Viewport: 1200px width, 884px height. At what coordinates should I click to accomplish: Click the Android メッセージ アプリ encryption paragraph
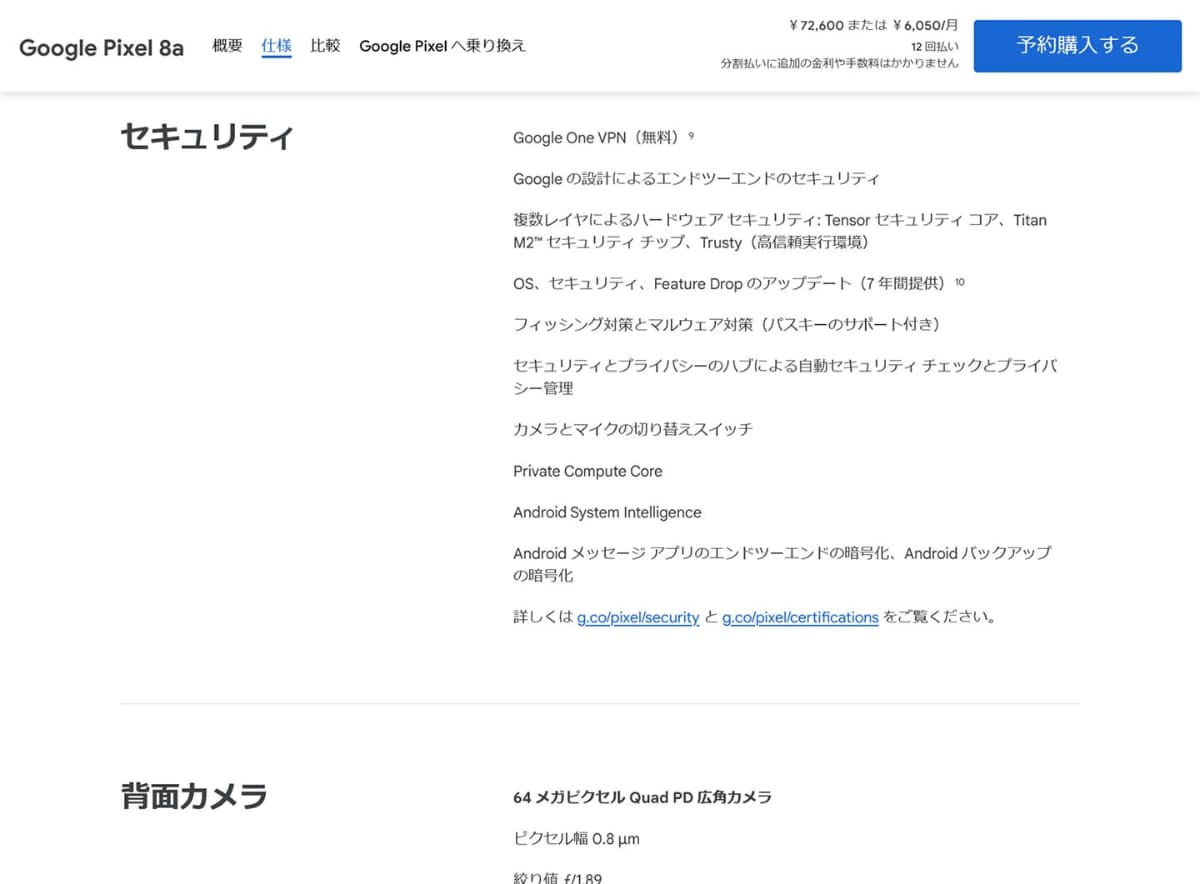point(782,564)
